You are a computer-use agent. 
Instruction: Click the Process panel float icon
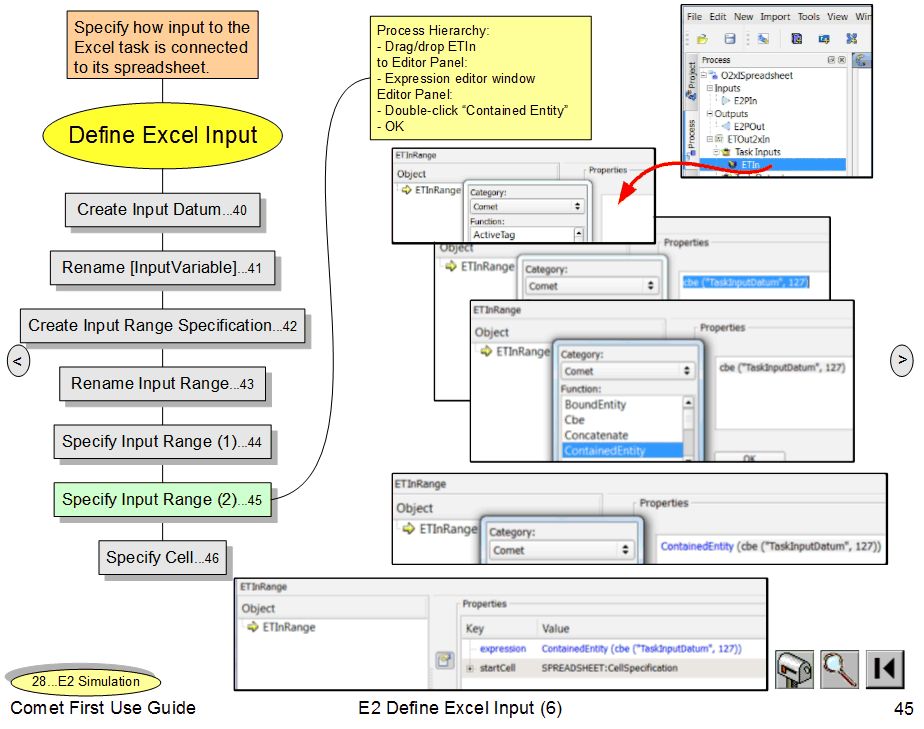[x=831, y=60]
